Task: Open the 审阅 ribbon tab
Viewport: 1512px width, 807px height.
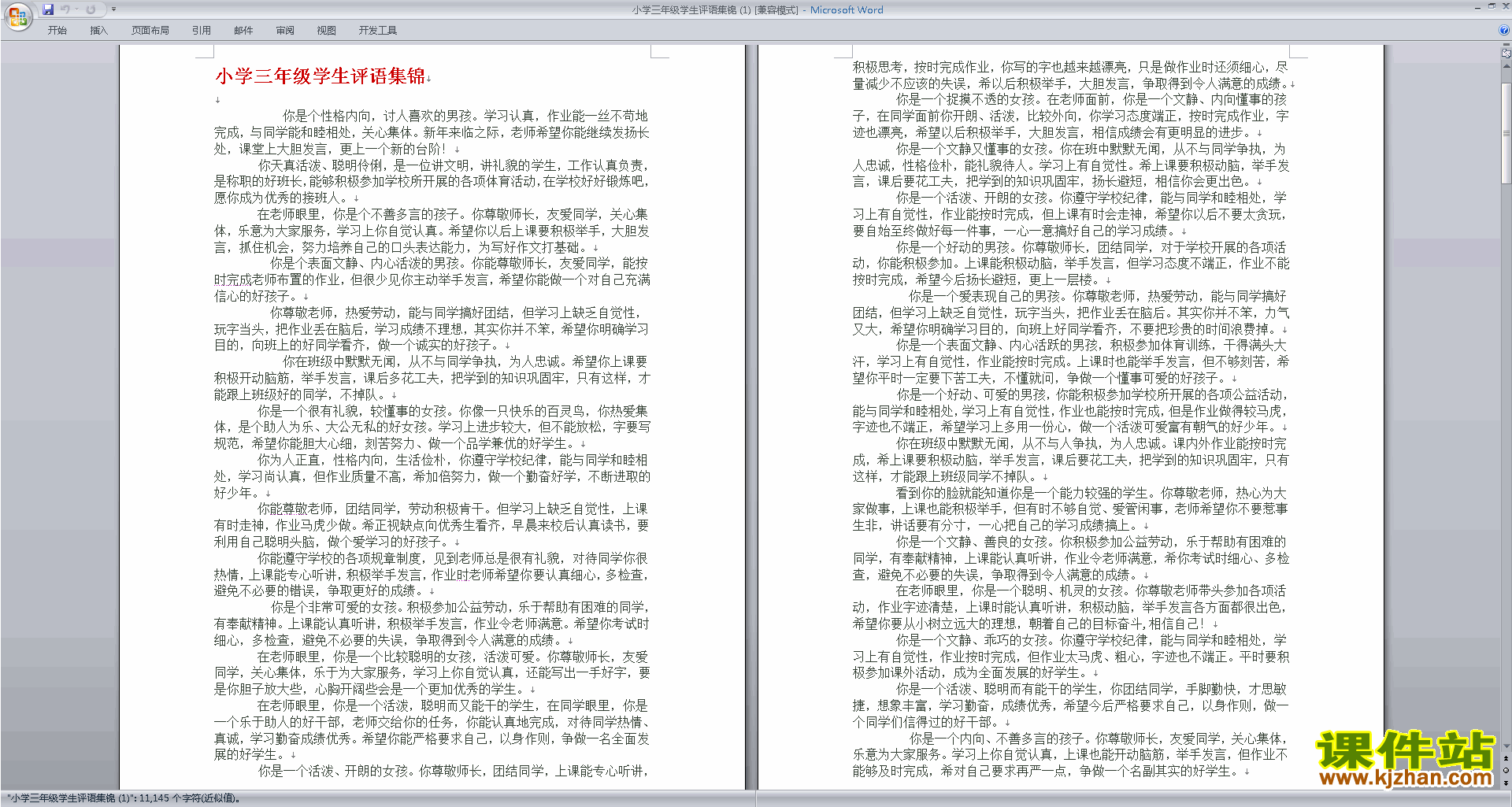Action: 285,31
